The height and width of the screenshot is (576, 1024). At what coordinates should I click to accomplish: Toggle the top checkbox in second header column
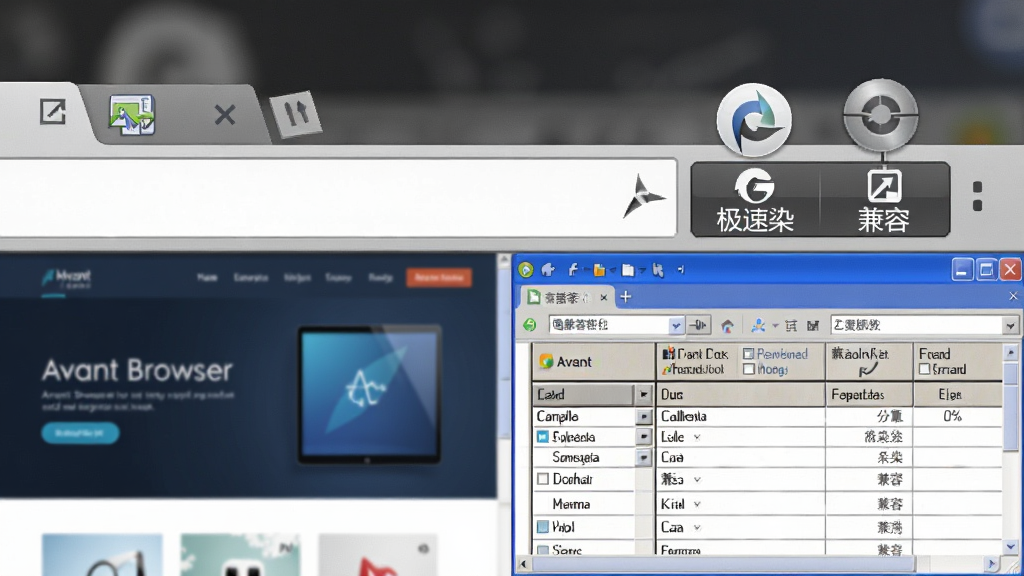748,354
